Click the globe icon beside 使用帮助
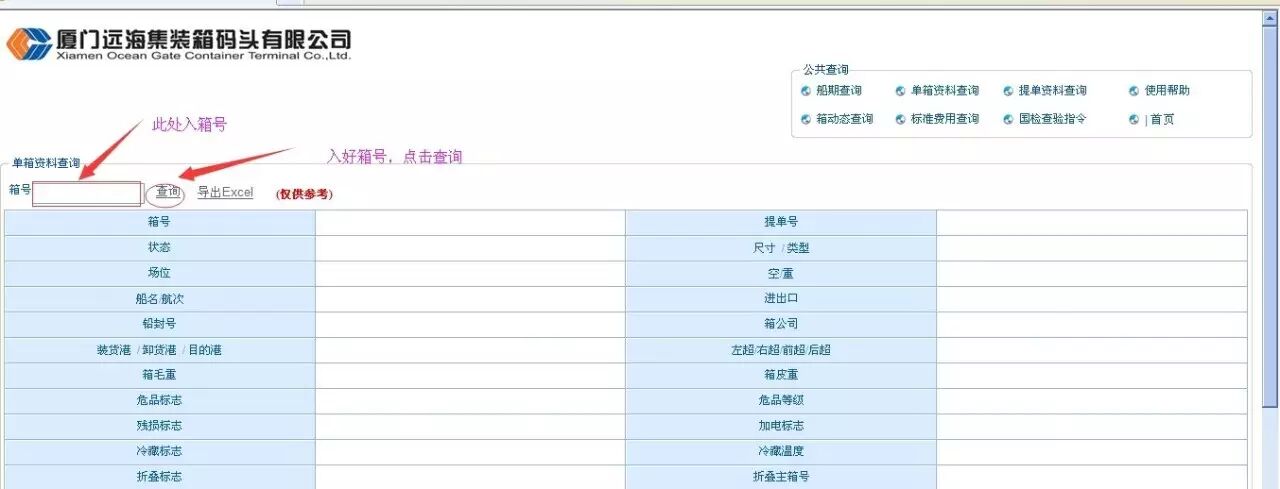This screenshot has width=1280, height=489. click(1134, 91)
